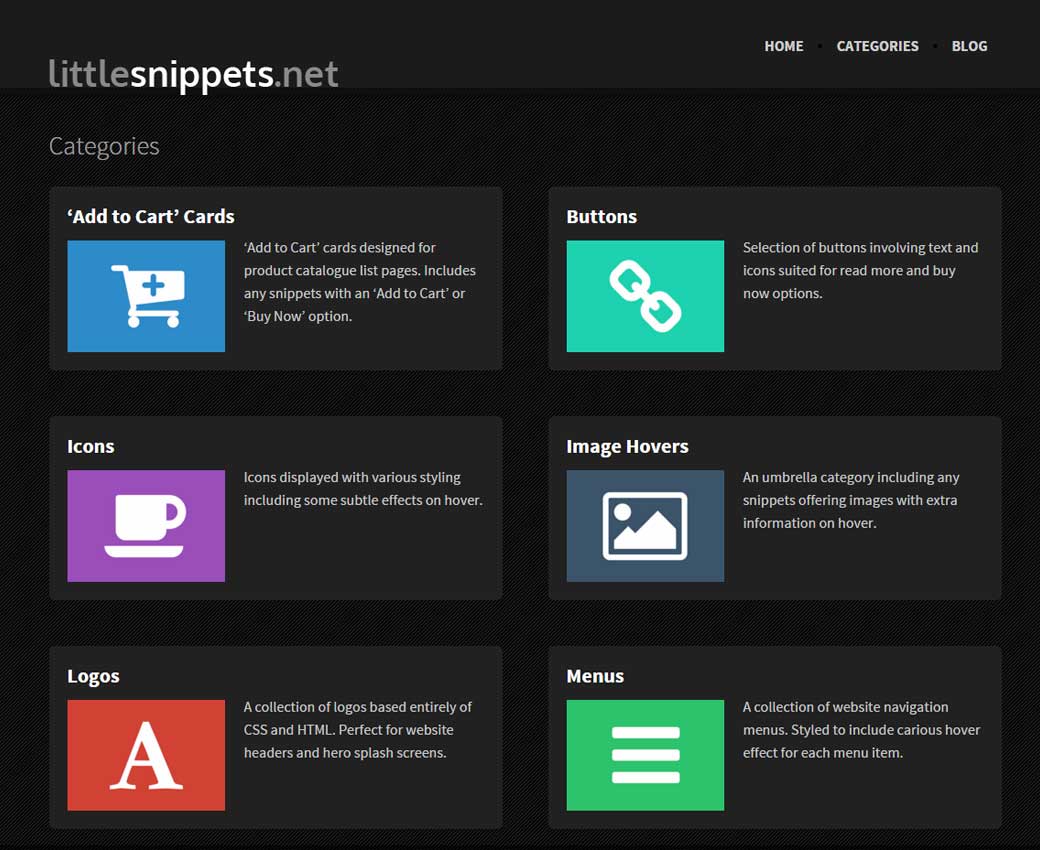
Task: Click the shopping cart icon tile
Action: [146, 296]
